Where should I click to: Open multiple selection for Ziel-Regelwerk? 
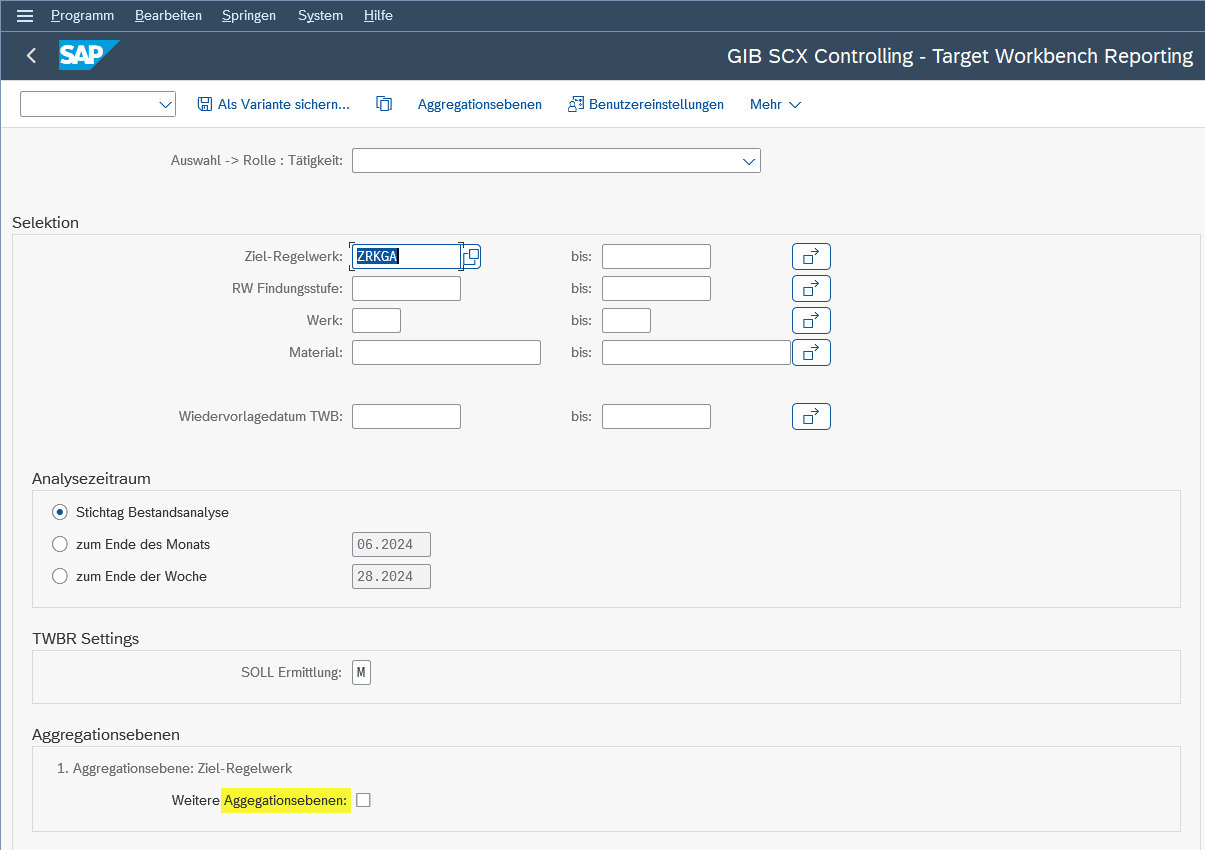811,257
